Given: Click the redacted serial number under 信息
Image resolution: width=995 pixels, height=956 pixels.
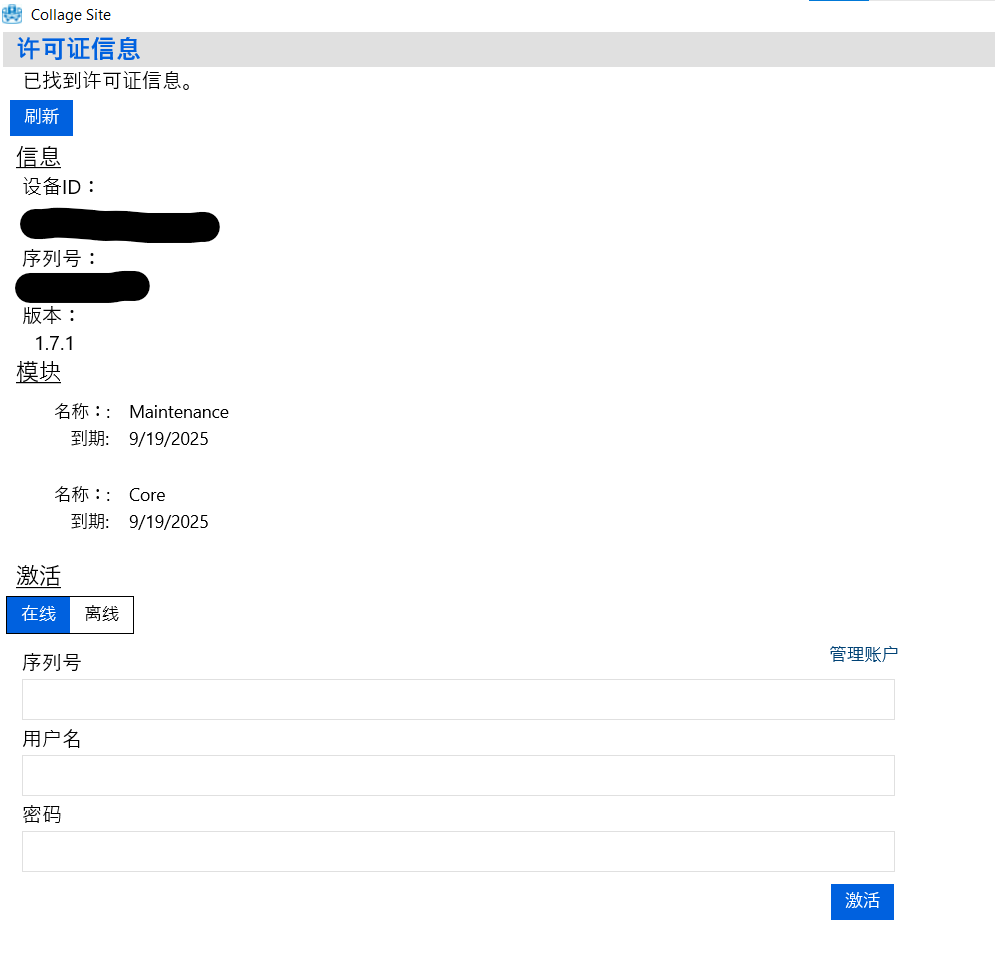Looking at the screenshot, I should pos(83,286).
